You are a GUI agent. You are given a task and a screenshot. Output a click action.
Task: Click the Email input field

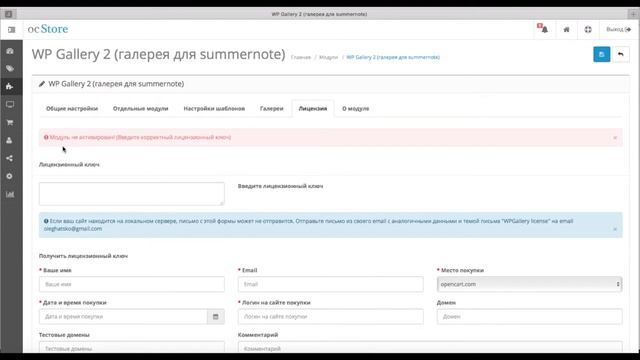point(331,284)
